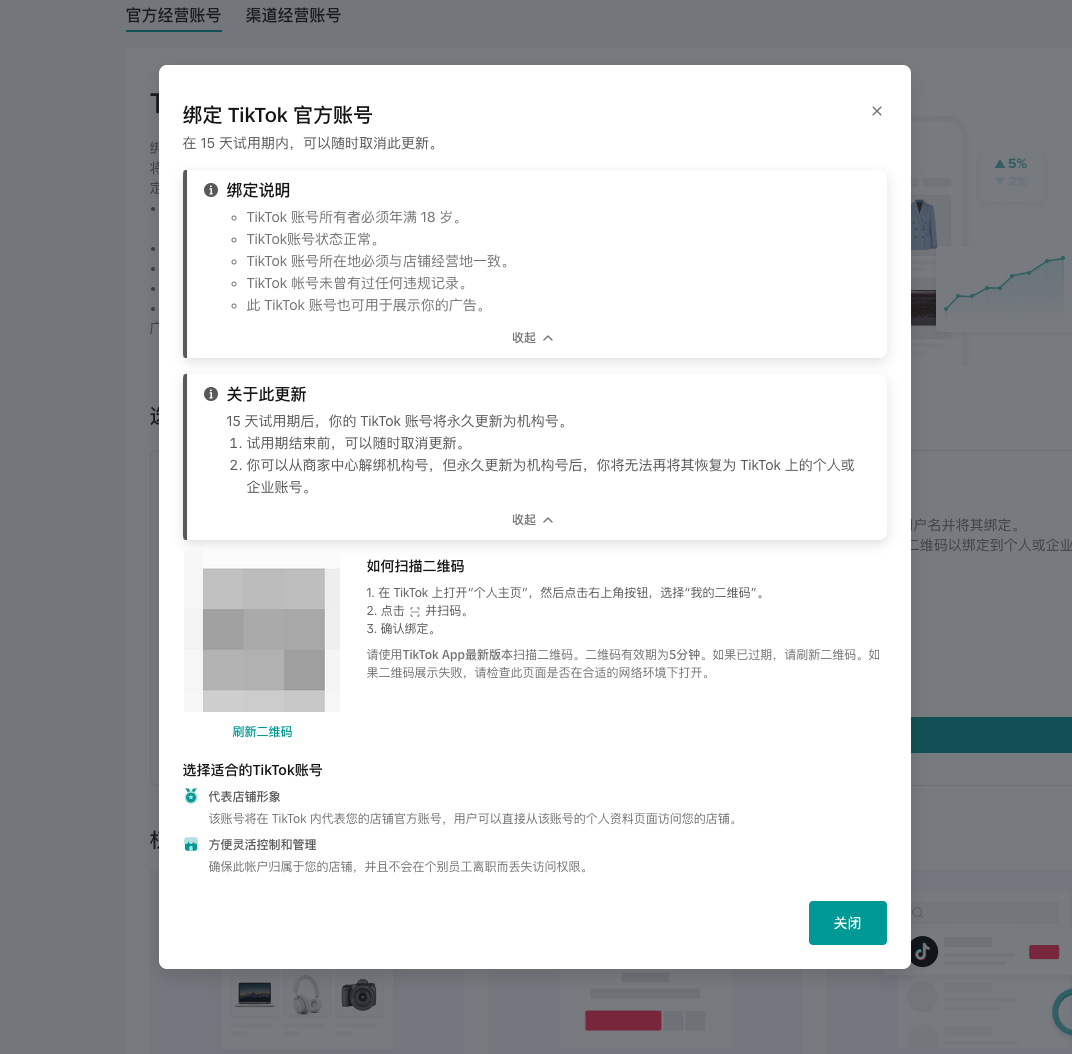This screenshot has width=1072, height=1054.
Task: Refresh the QR code via 刷新二维码 link
Action: 262,732
